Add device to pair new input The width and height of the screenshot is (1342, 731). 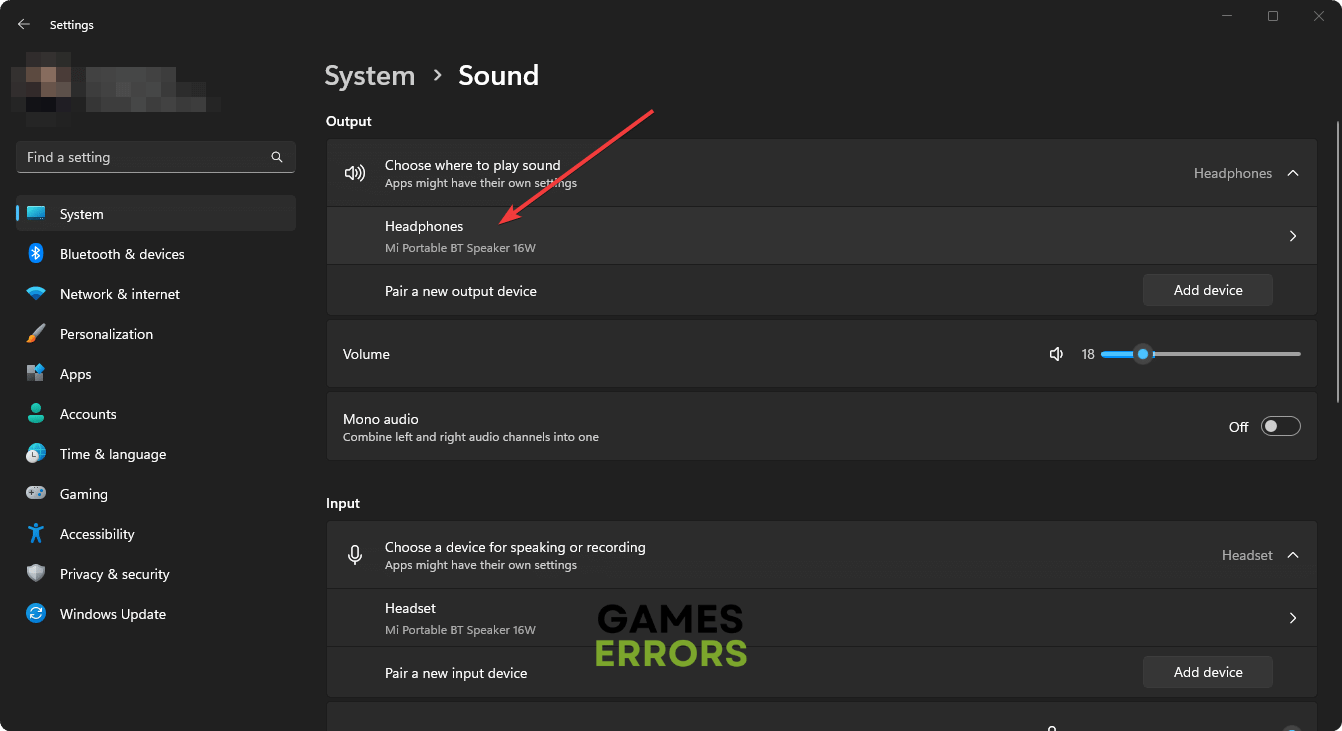(x=1208, y=672)
